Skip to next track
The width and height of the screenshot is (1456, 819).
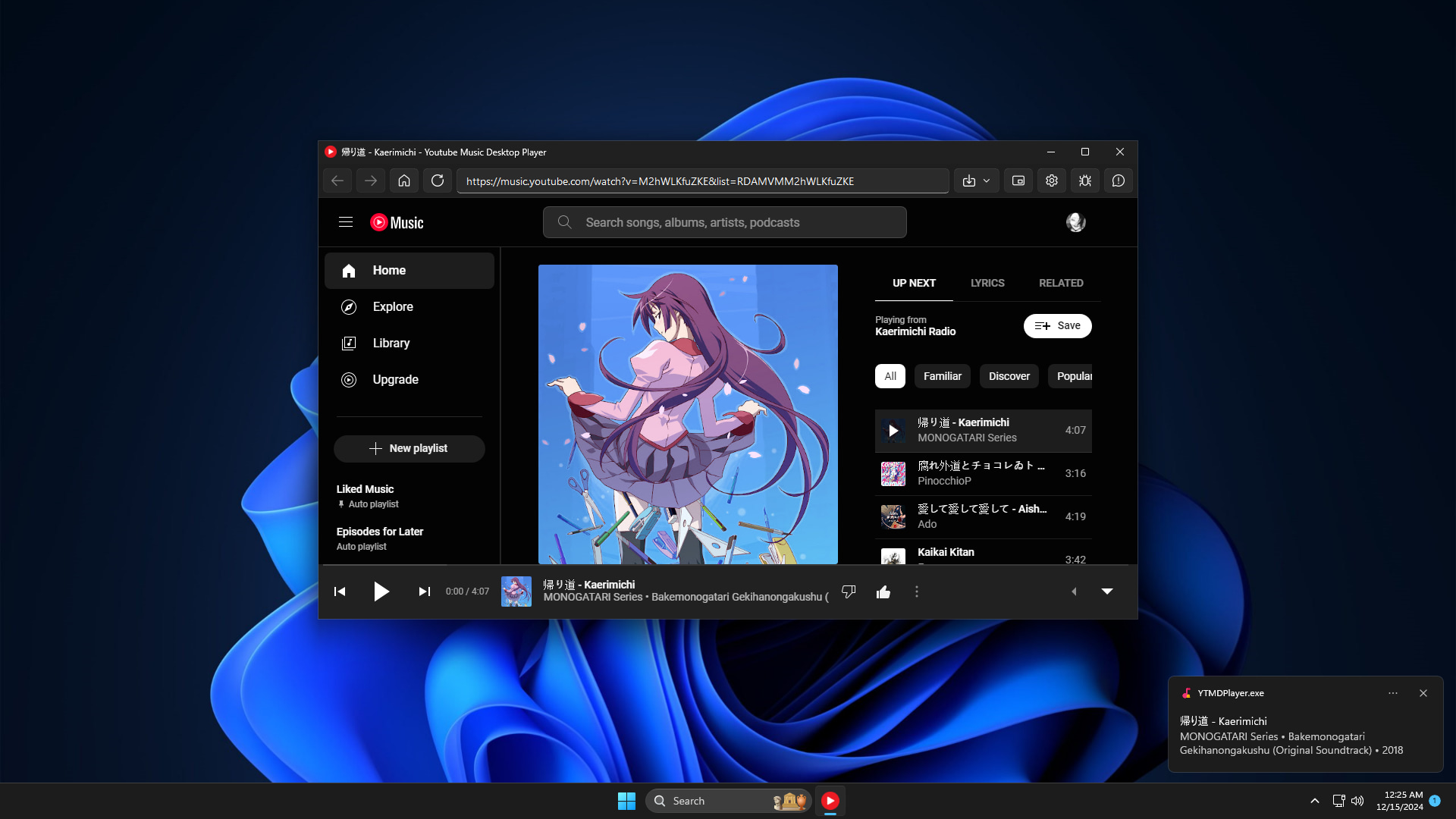pyautogui.click(x=425, y=591)
